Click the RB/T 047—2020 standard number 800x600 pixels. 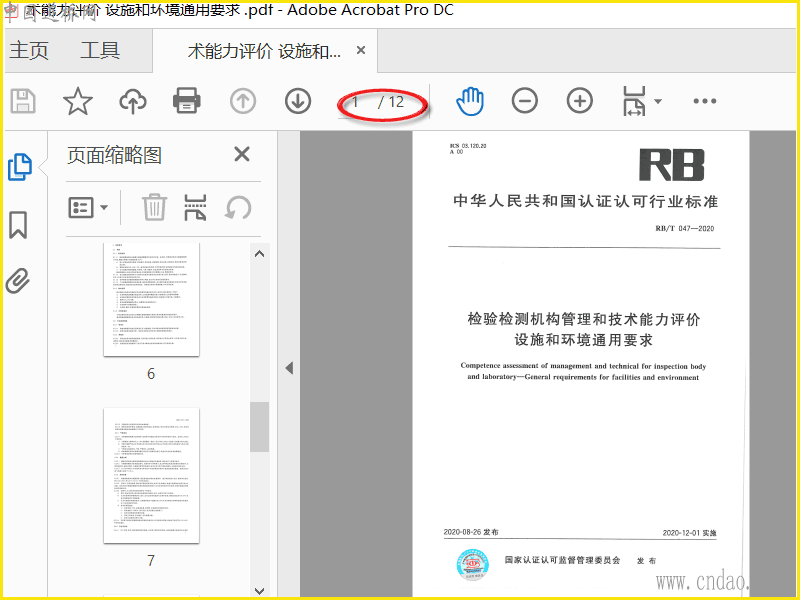pos(685,229)
